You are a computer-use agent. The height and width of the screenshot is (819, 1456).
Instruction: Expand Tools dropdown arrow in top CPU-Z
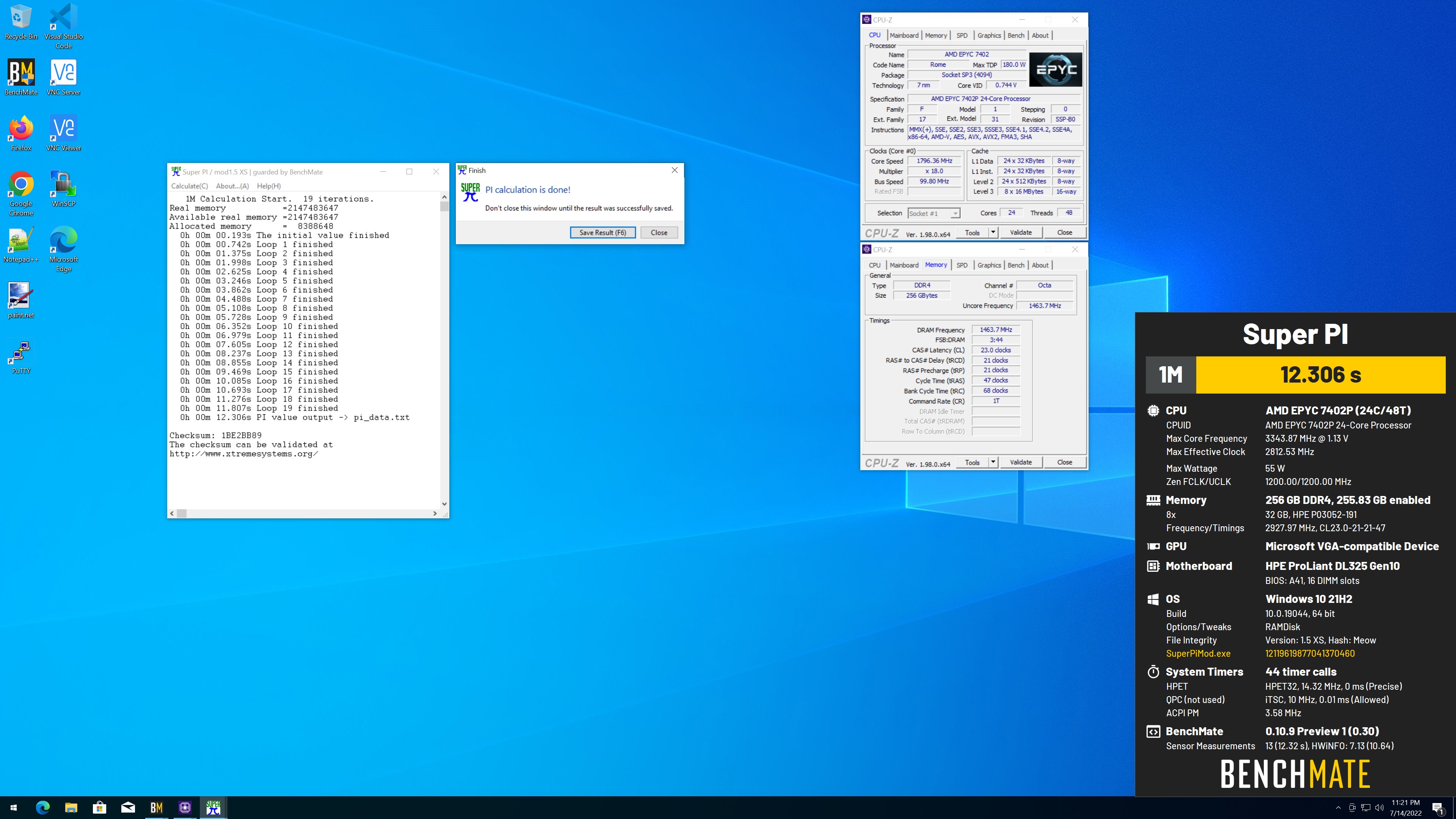[993, 232]
